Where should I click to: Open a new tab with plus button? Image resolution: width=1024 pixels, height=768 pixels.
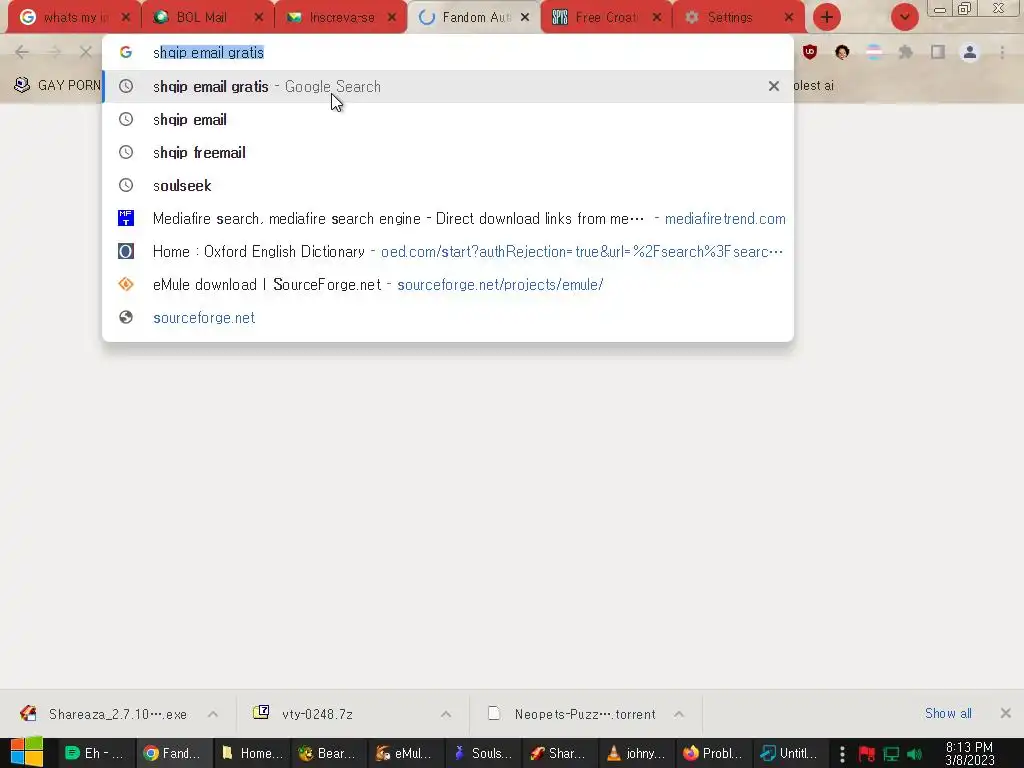tap(827, 18)
